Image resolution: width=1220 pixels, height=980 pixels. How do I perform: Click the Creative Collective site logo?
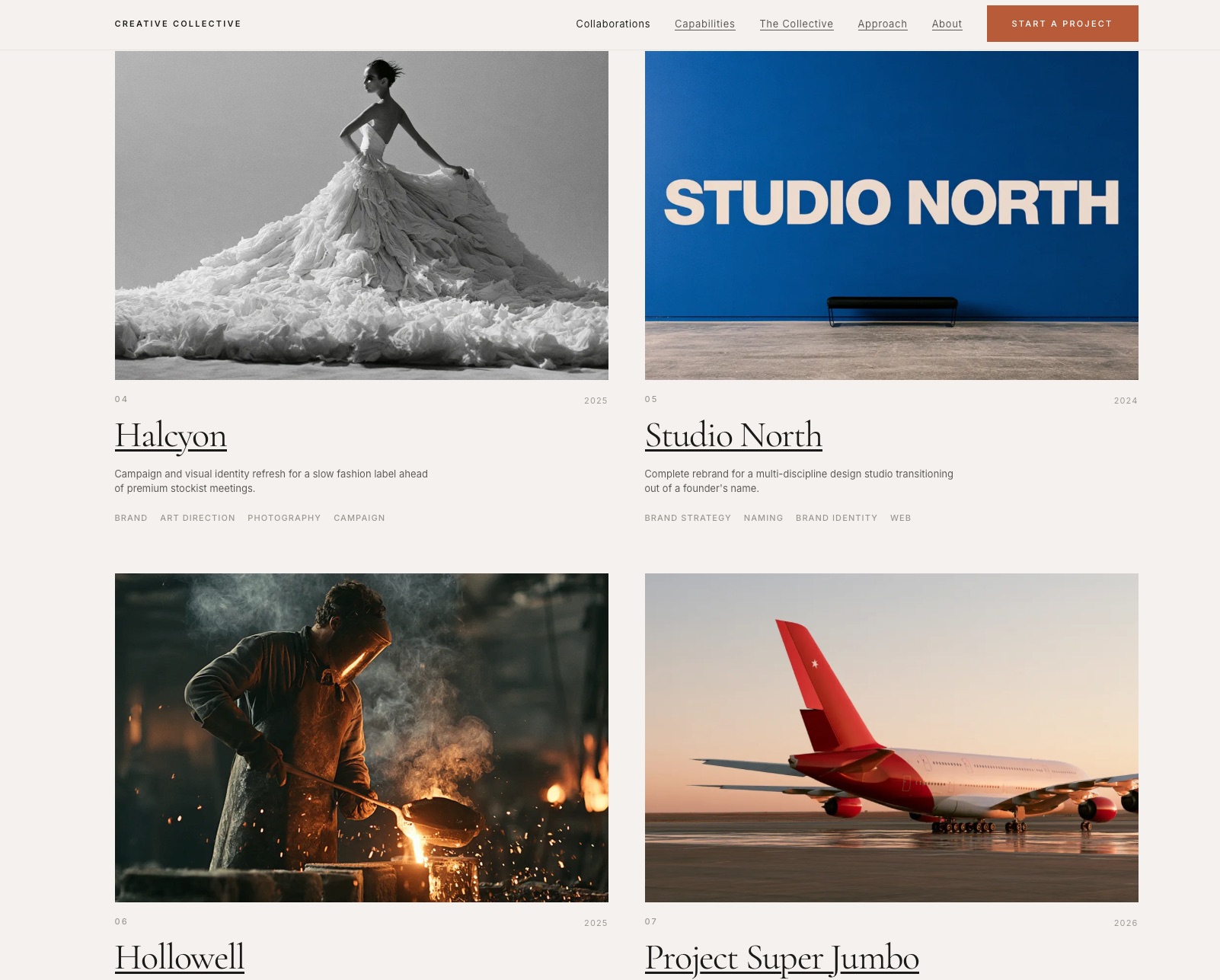177,24
